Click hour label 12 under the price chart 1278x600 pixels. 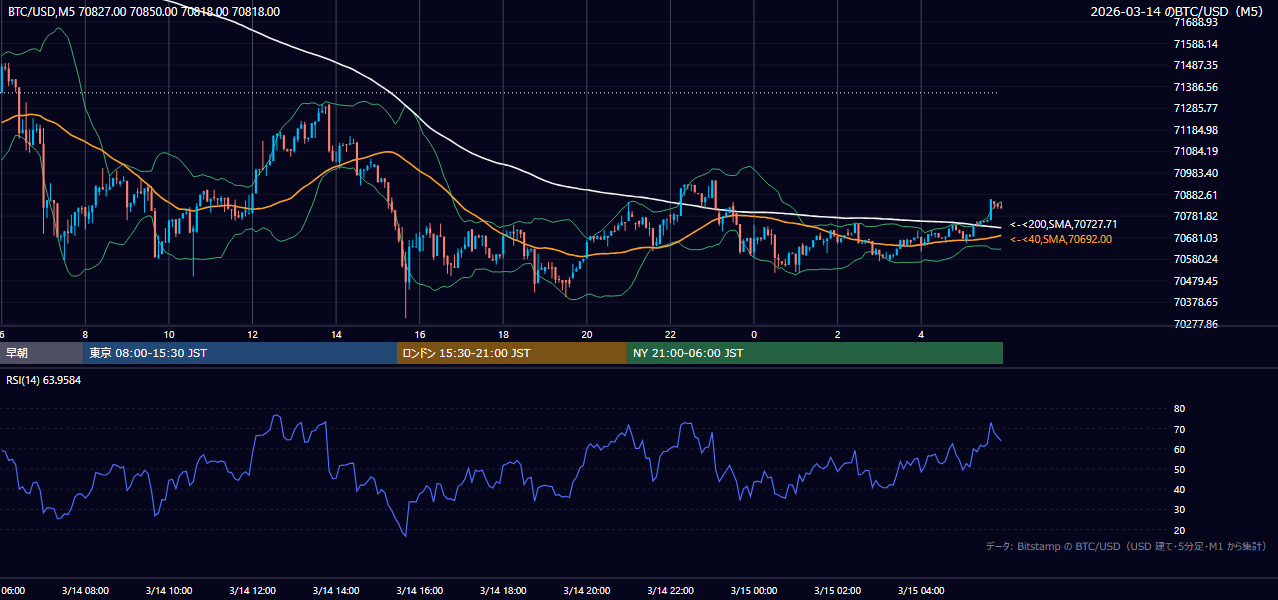point(252,335)
